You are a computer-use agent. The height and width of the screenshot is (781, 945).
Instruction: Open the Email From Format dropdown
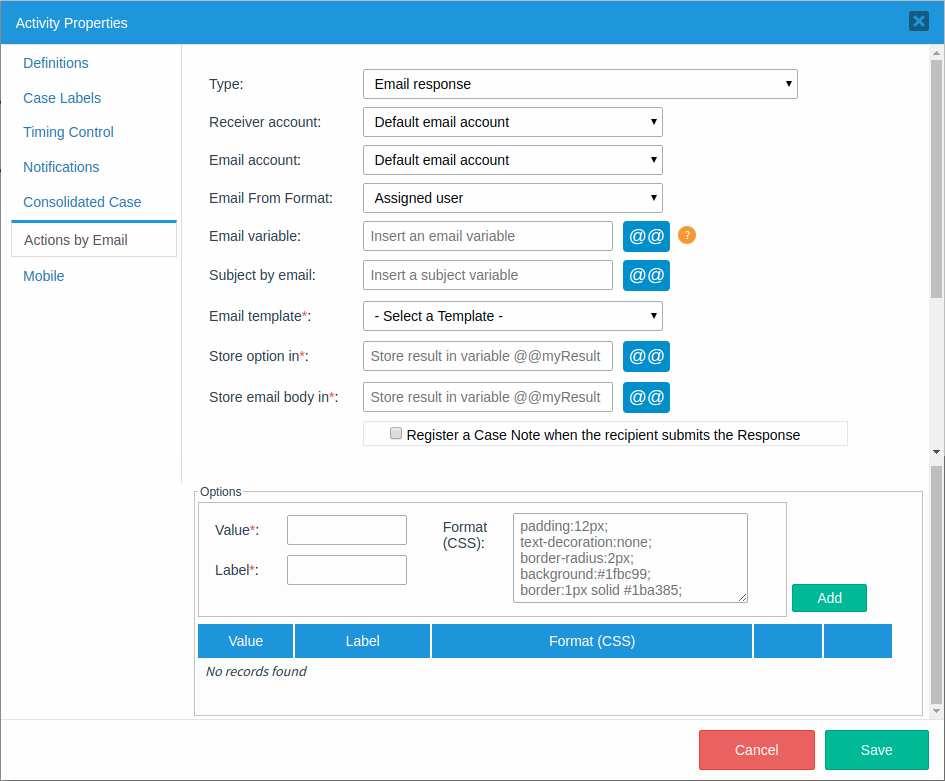pos(512,198)
